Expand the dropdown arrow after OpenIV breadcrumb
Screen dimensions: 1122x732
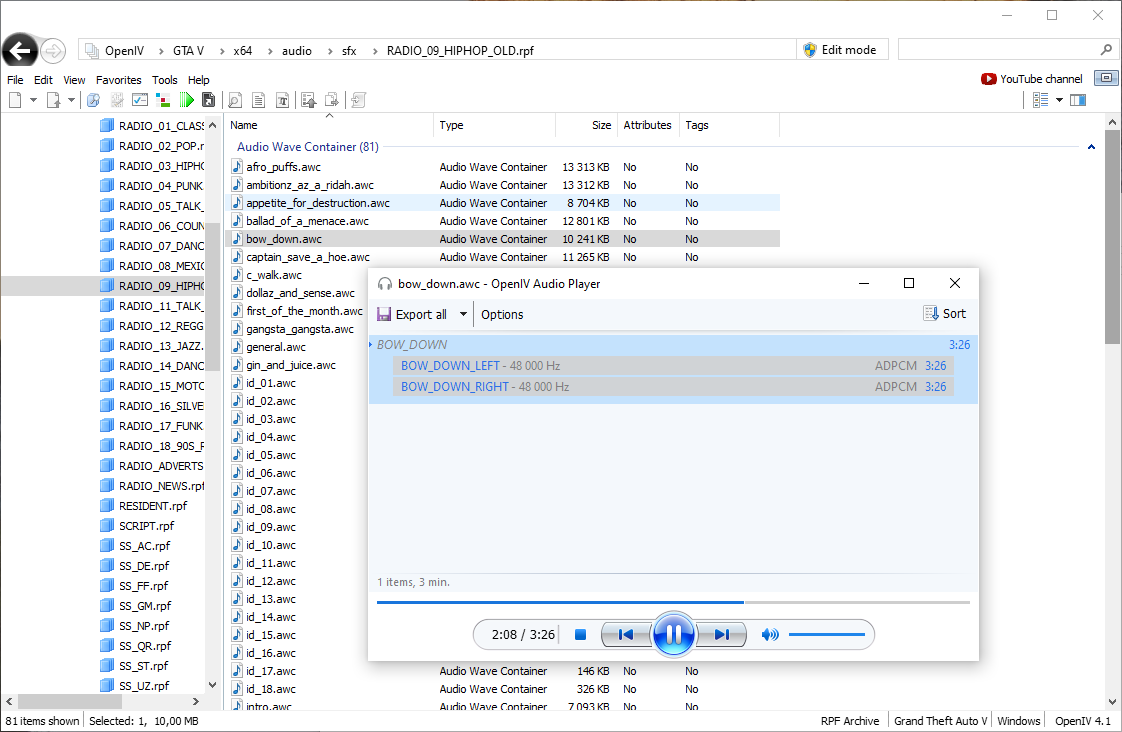pyautogui.click(x=161, y=51)
